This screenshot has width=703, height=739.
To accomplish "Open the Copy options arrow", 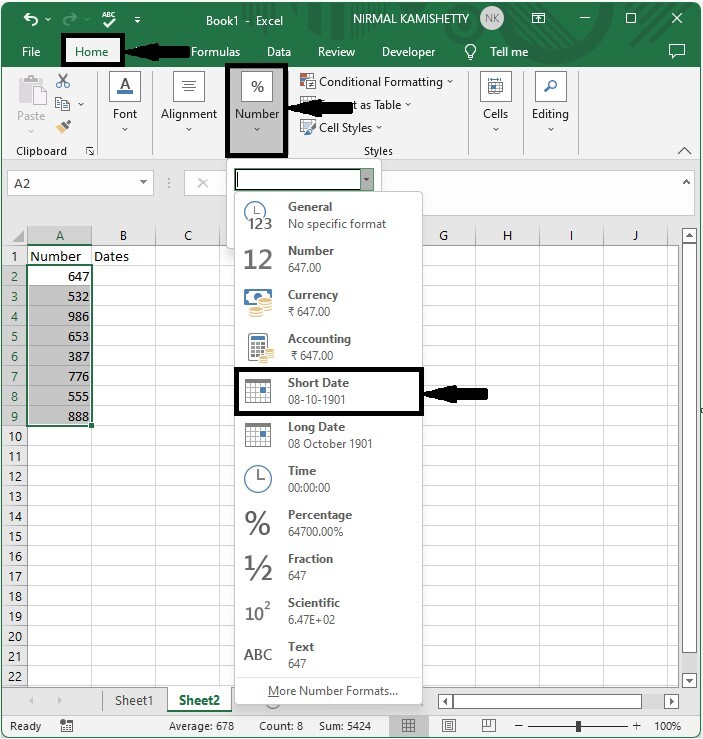I will (81, 104).
